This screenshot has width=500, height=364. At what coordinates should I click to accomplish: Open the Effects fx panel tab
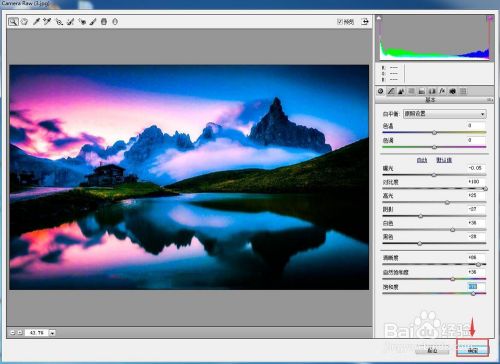442,91
